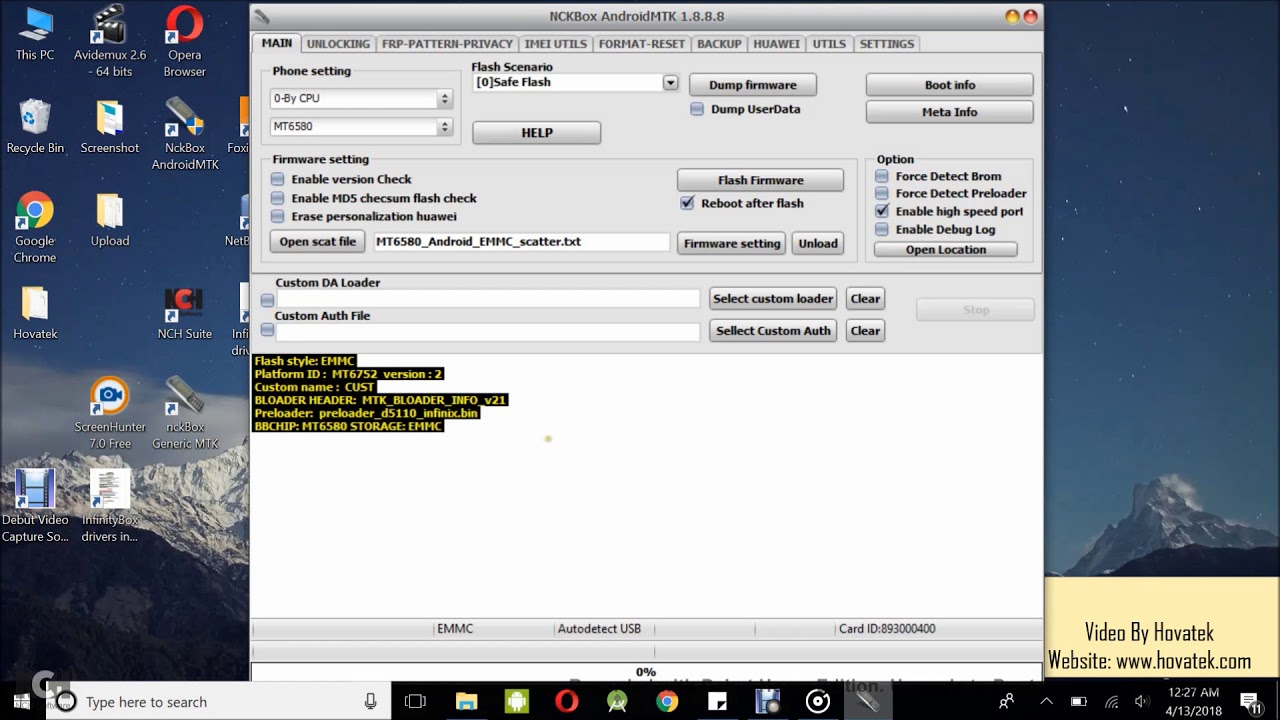Open the Screenshot folder on the desktop

[110, 127]
